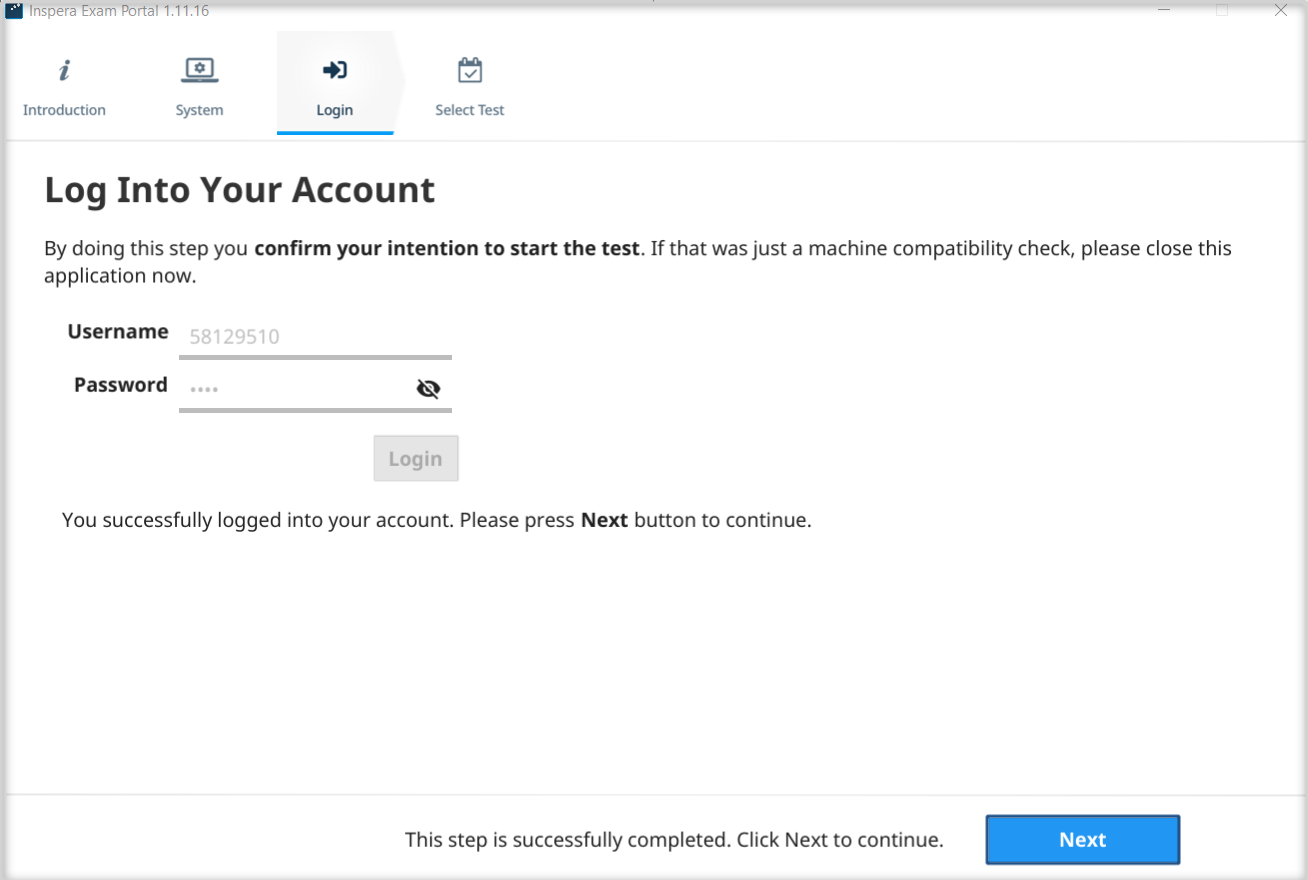Click the Inspera app icon in title bar
The image size is (1308, 880).
click(x=14, y=11)
